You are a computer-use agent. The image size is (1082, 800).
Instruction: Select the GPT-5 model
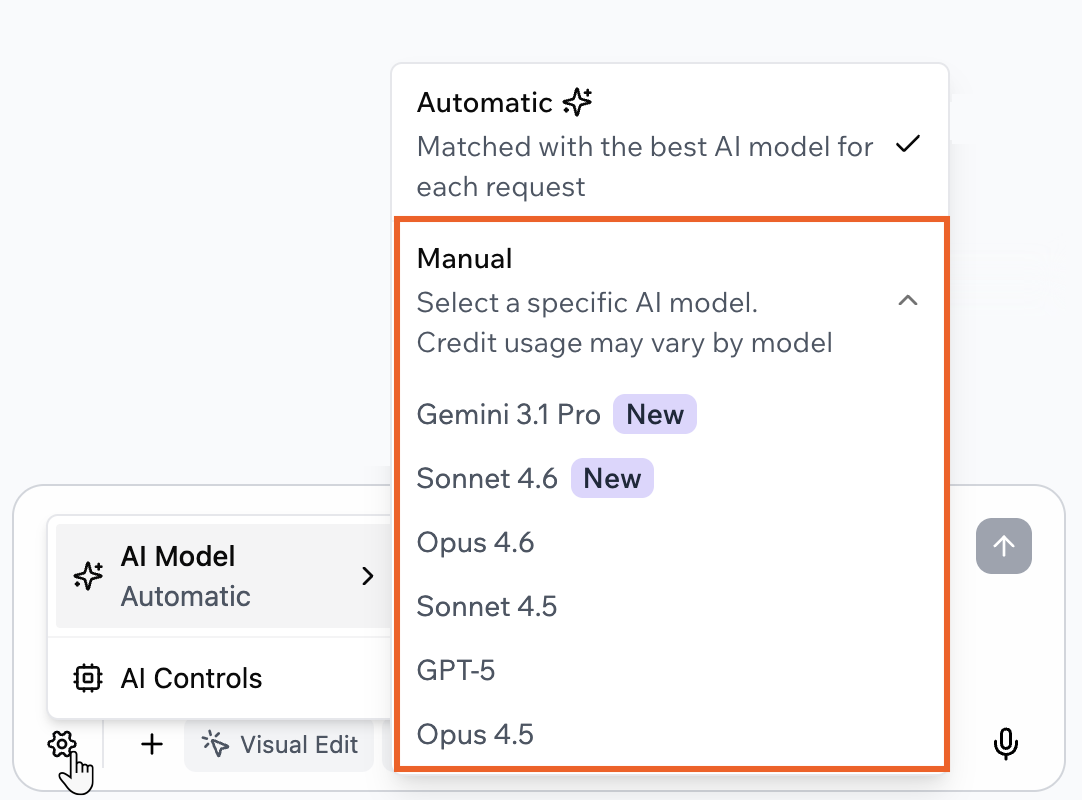[456, 670]
